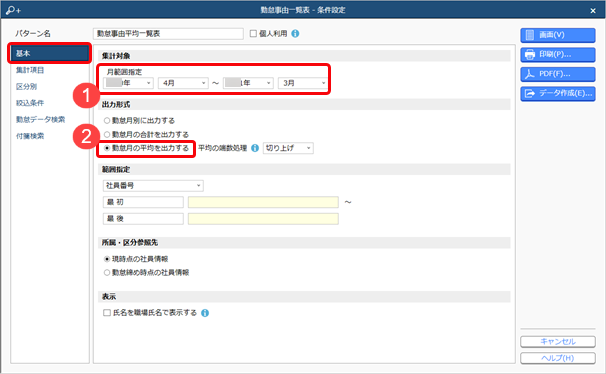This screenshot has height=374, width=606.
Task: Click the 最初 yellow input field
Action: 263,202
